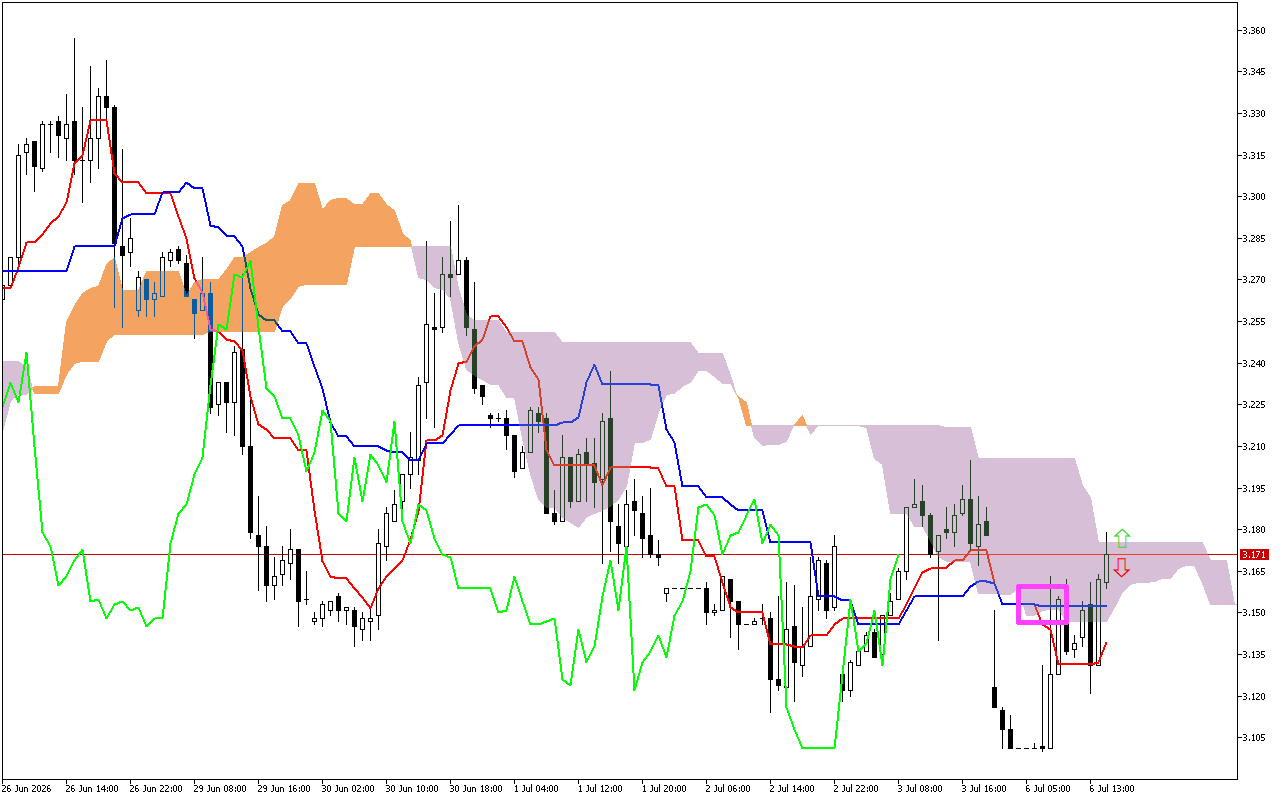Click the 29 Jun 16:00 time label
This screenshot has width=1280, height=800.
tap(283, 788)
